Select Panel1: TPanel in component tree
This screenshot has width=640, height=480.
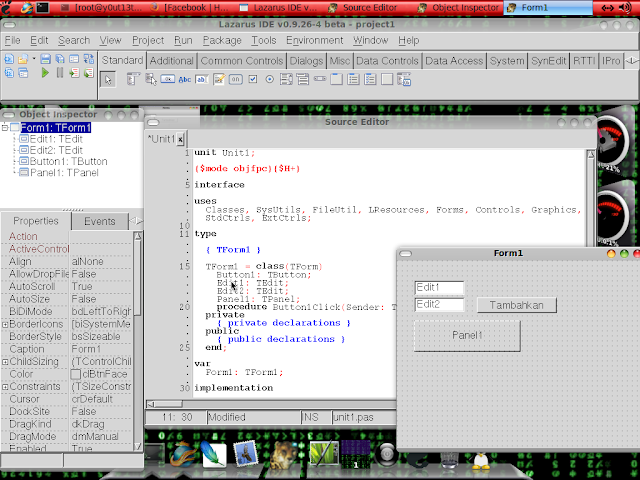[x=64, y=173]
